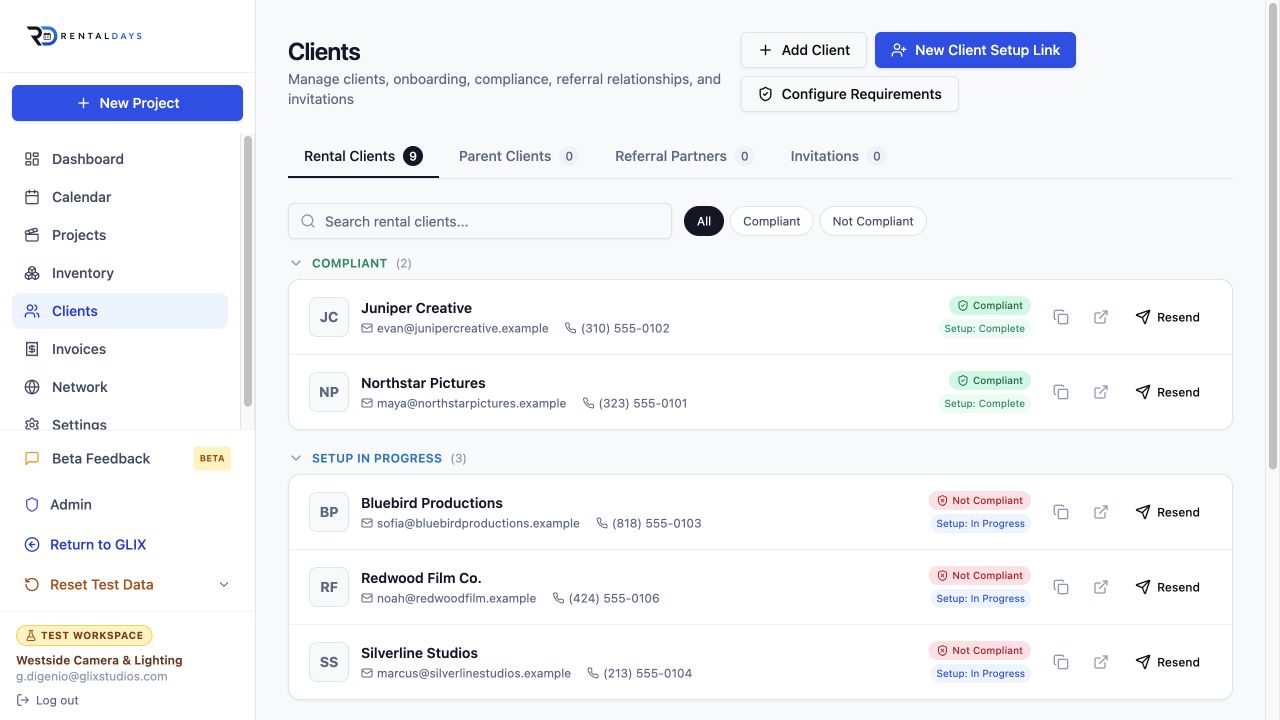The height and width of the screenshot is (720, 1280).
Task: Click the Not Compliant badge on Redwood Film
Action: point(980,576)
